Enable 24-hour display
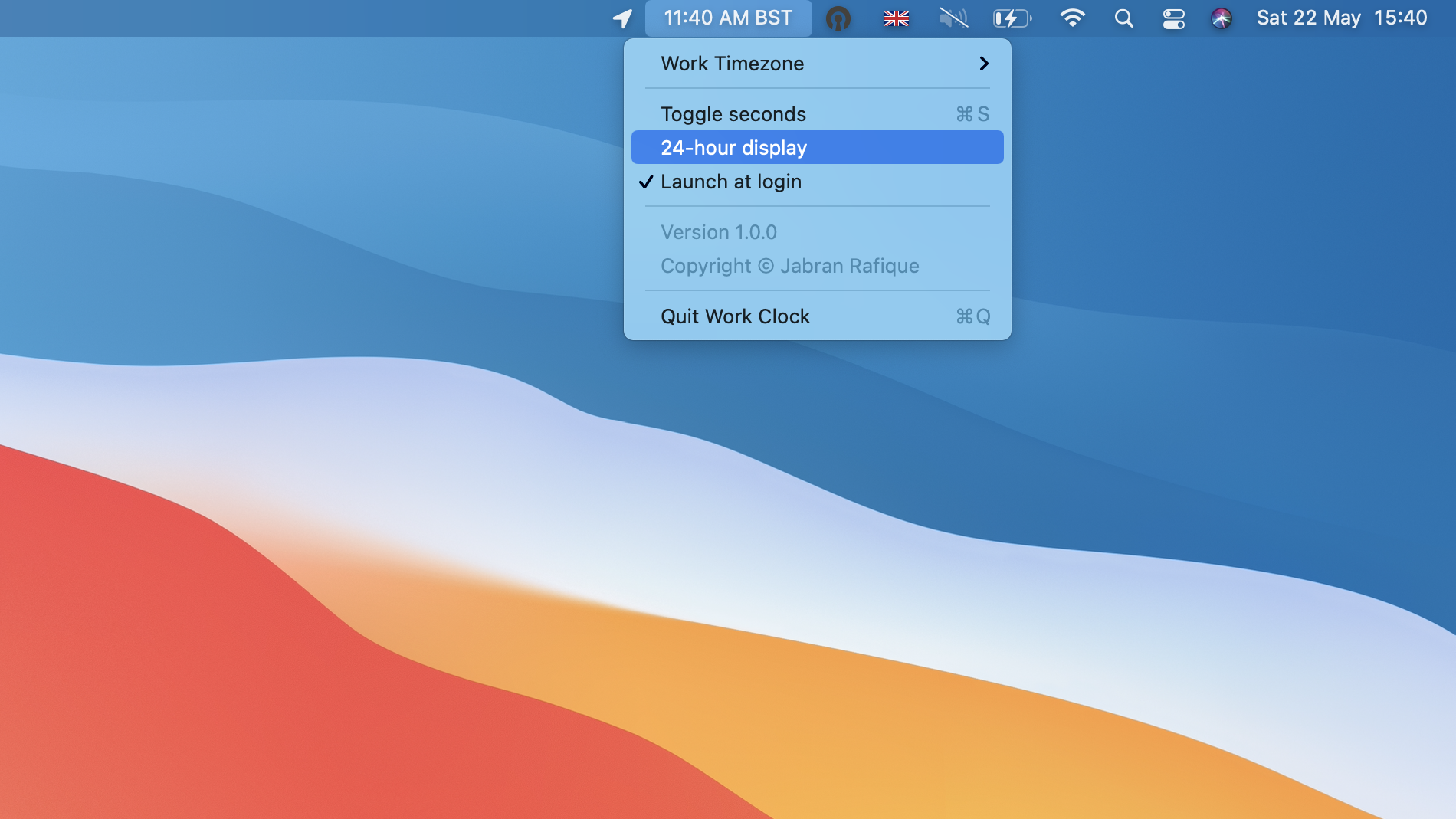The height and width of the screenshot is (819, 1456). pos(818,147)
